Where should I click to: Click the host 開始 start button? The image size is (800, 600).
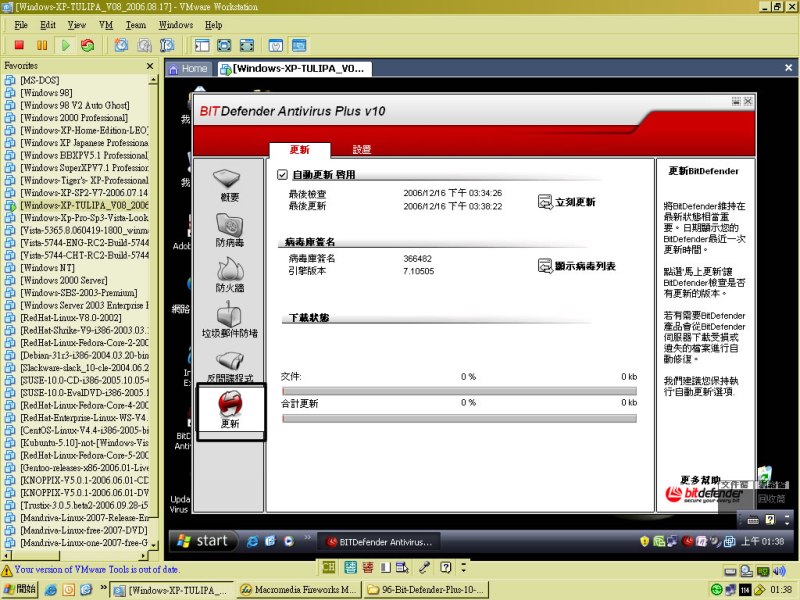19,589
